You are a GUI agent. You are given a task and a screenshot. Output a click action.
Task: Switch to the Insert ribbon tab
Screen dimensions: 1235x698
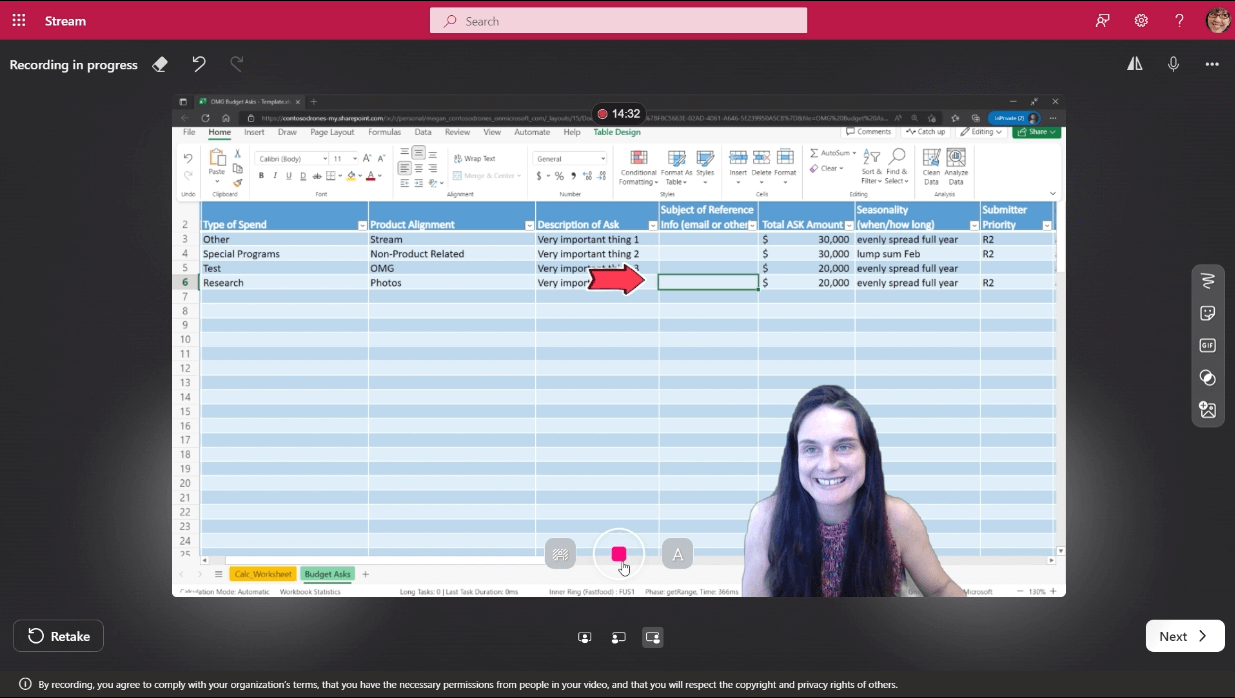[x=254, y=132]
